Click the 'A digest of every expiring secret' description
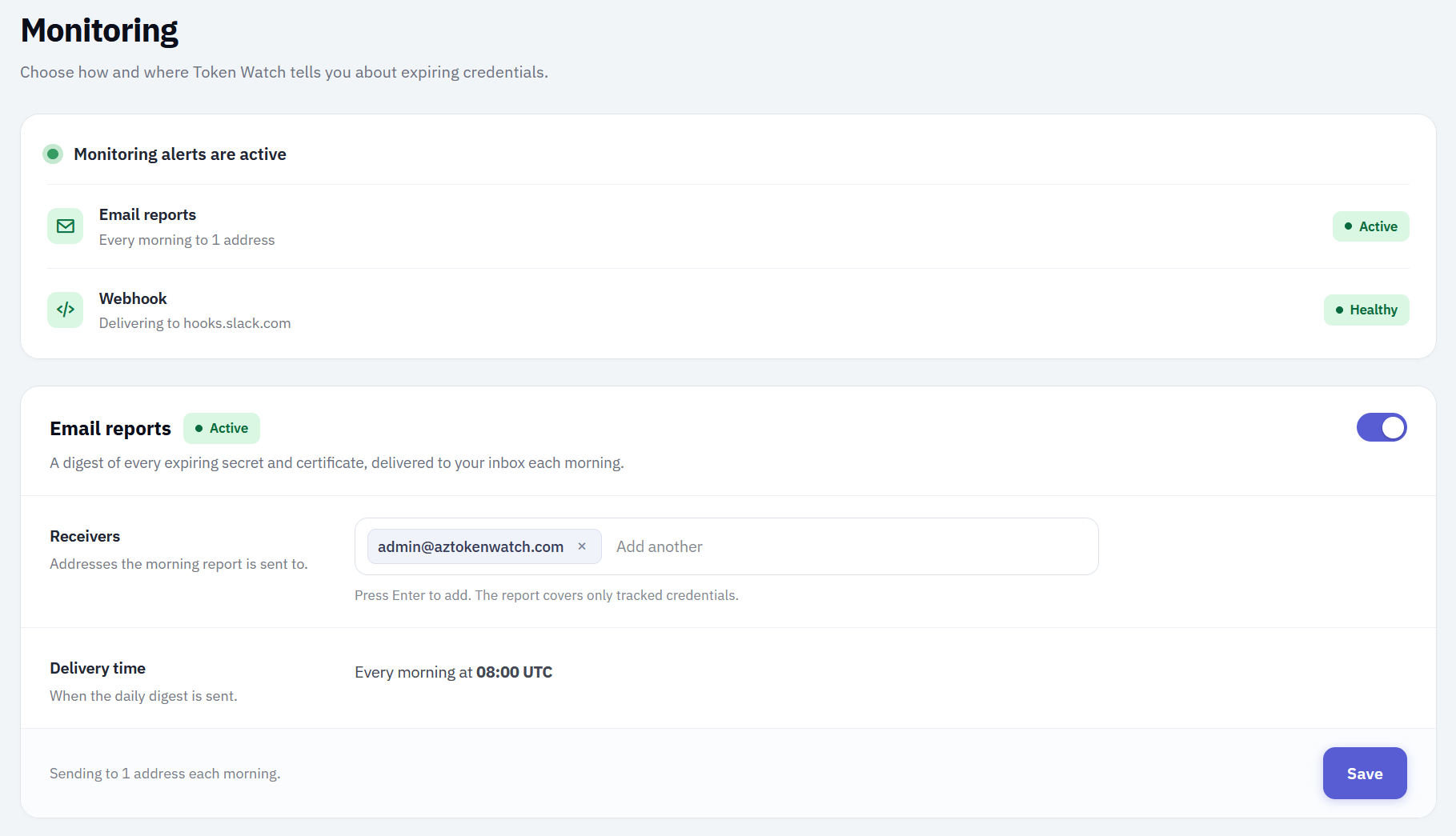This screenshot has height=836, width=1456. [x=337, y=462]
